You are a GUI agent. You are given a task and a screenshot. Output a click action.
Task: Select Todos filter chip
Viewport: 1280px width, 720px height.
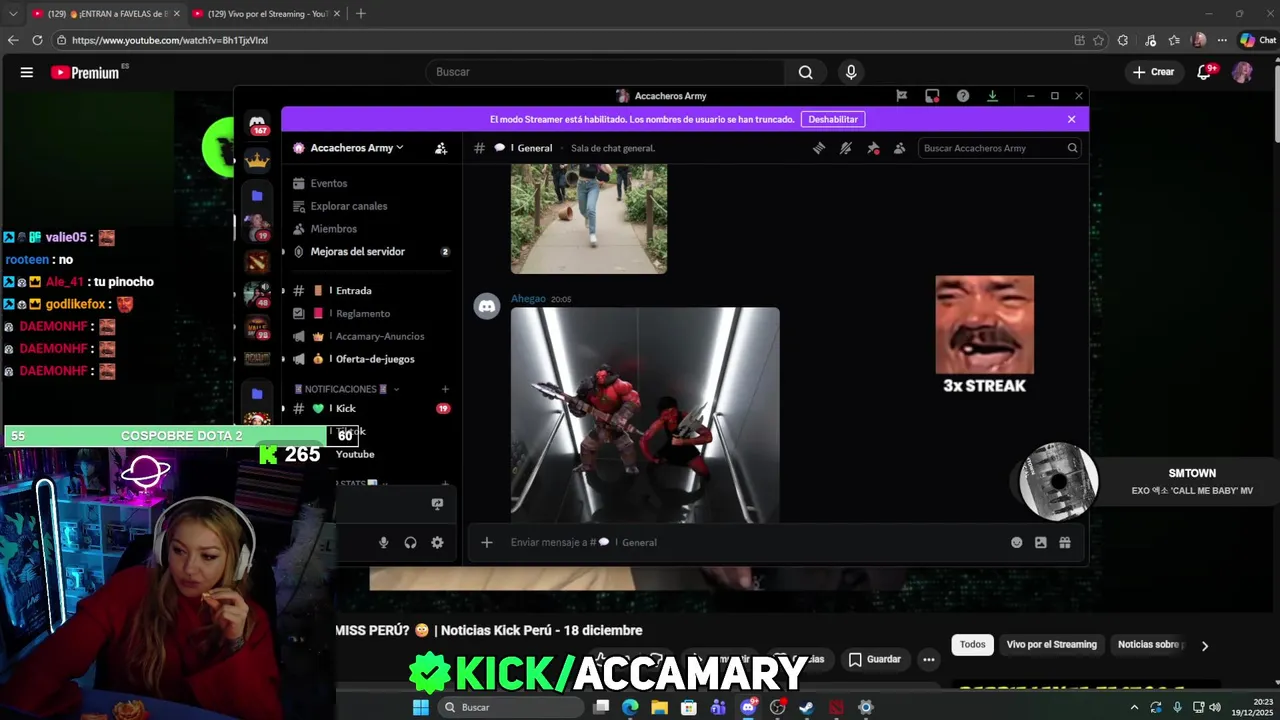coord(972,645)
